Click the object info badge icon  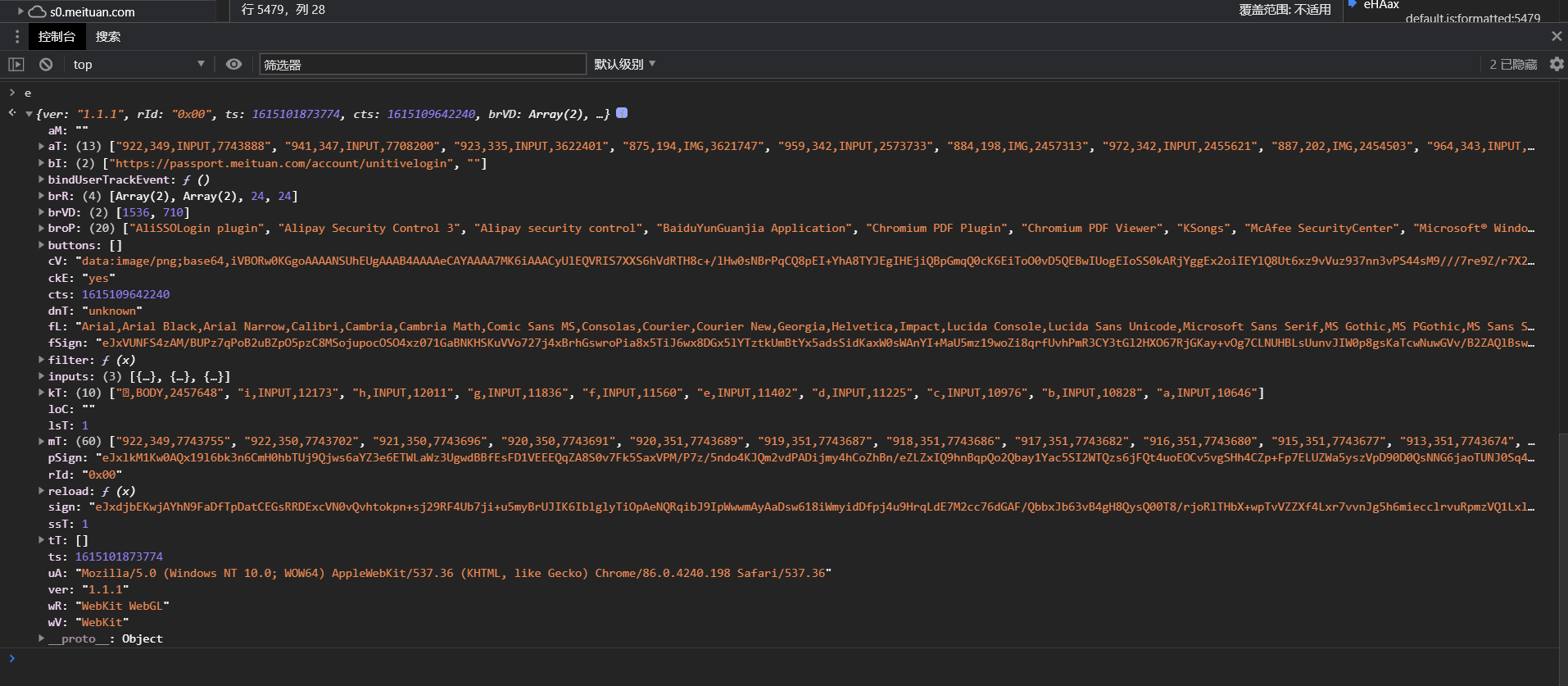(622, 113)
